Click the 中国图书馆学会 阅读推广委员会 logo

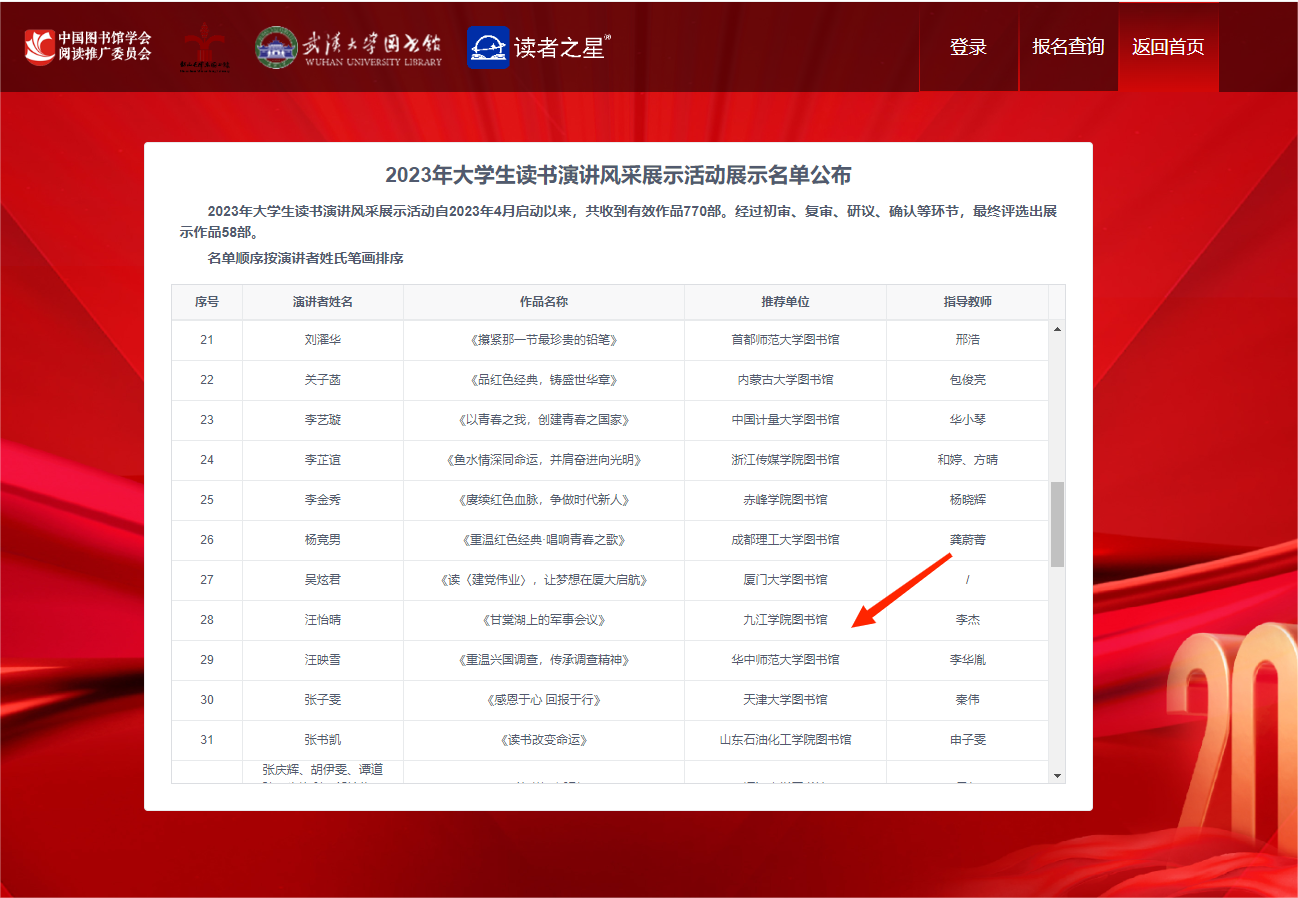point(89,46)
